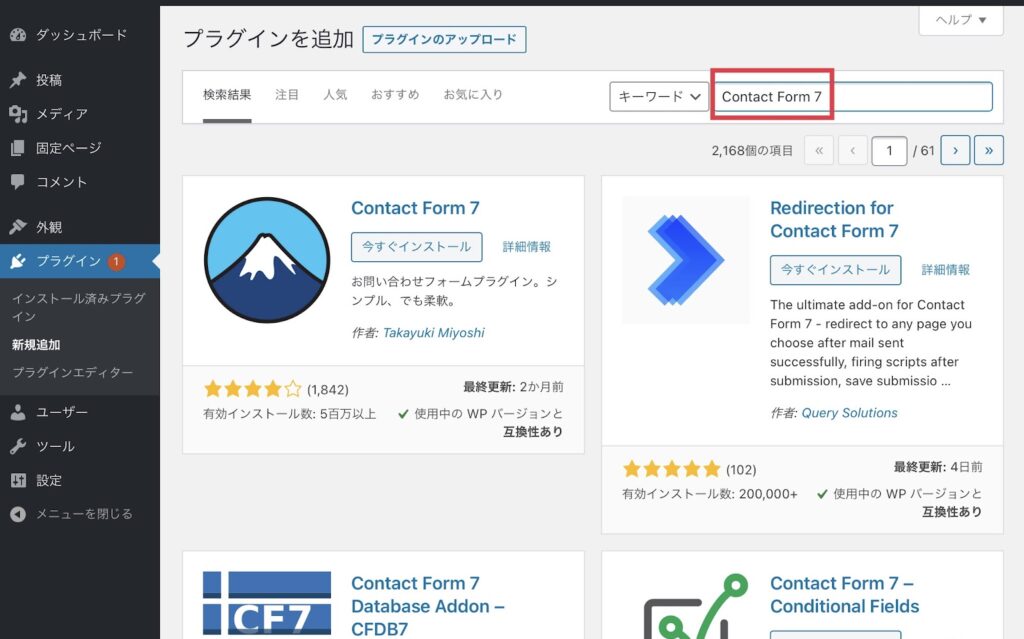Open Comments icon (コメント)
Image resolution: width=1024 pixels, height=639 pixels.
pyautogui.click(x=18, y=182)
